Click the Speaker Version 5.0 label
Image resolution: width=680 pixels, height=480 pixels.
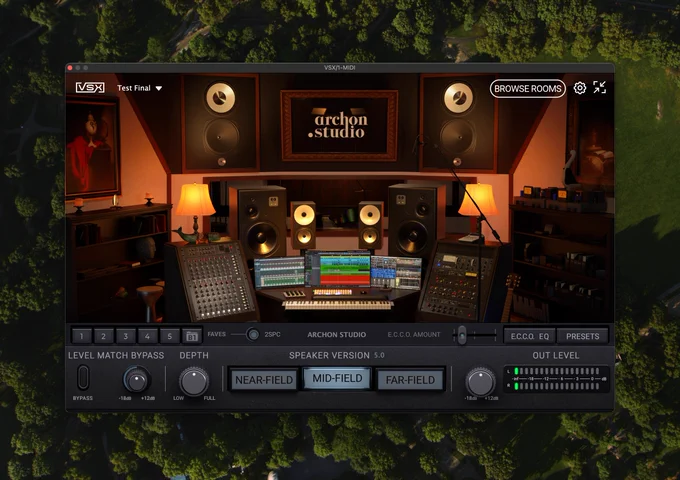click(337, 355)
